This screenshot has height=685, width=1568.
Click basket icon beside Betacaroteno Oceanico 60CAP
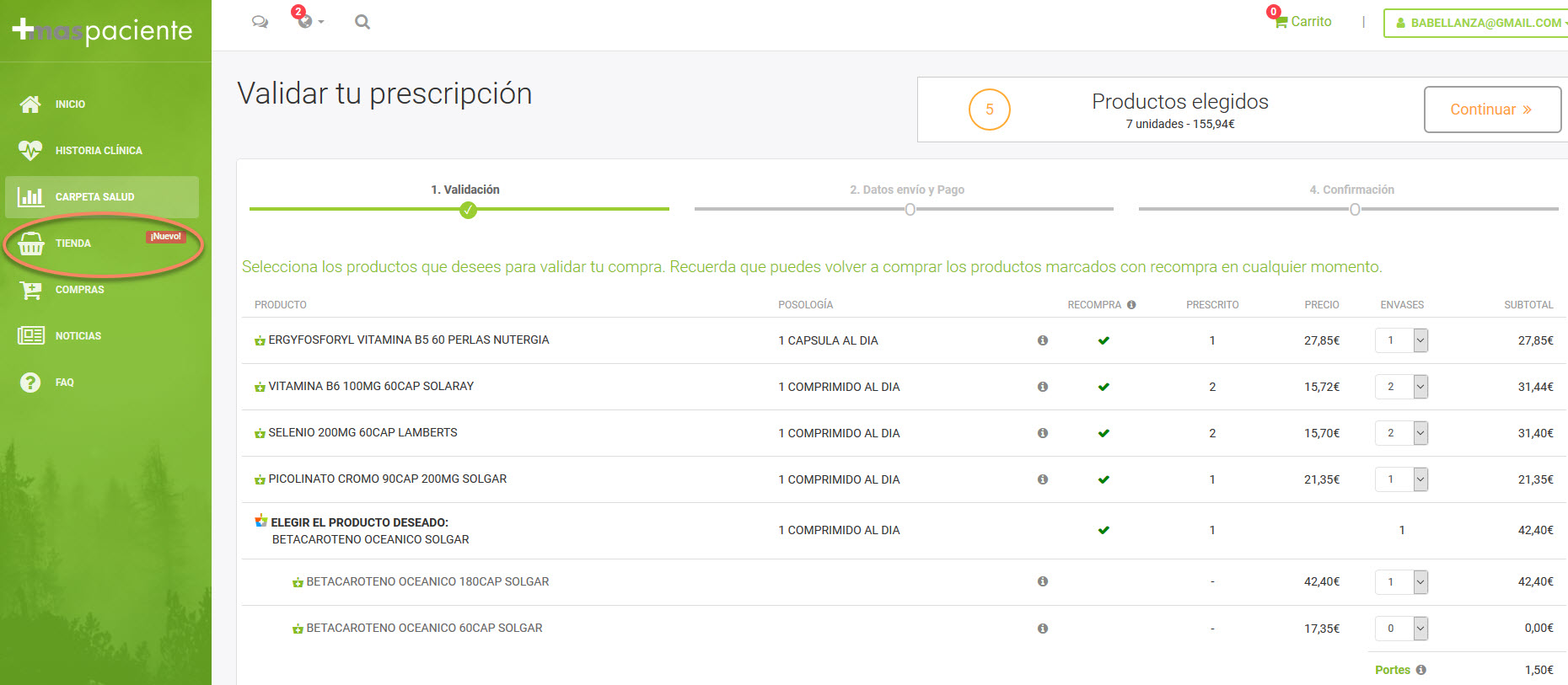[x=298, y=629]
